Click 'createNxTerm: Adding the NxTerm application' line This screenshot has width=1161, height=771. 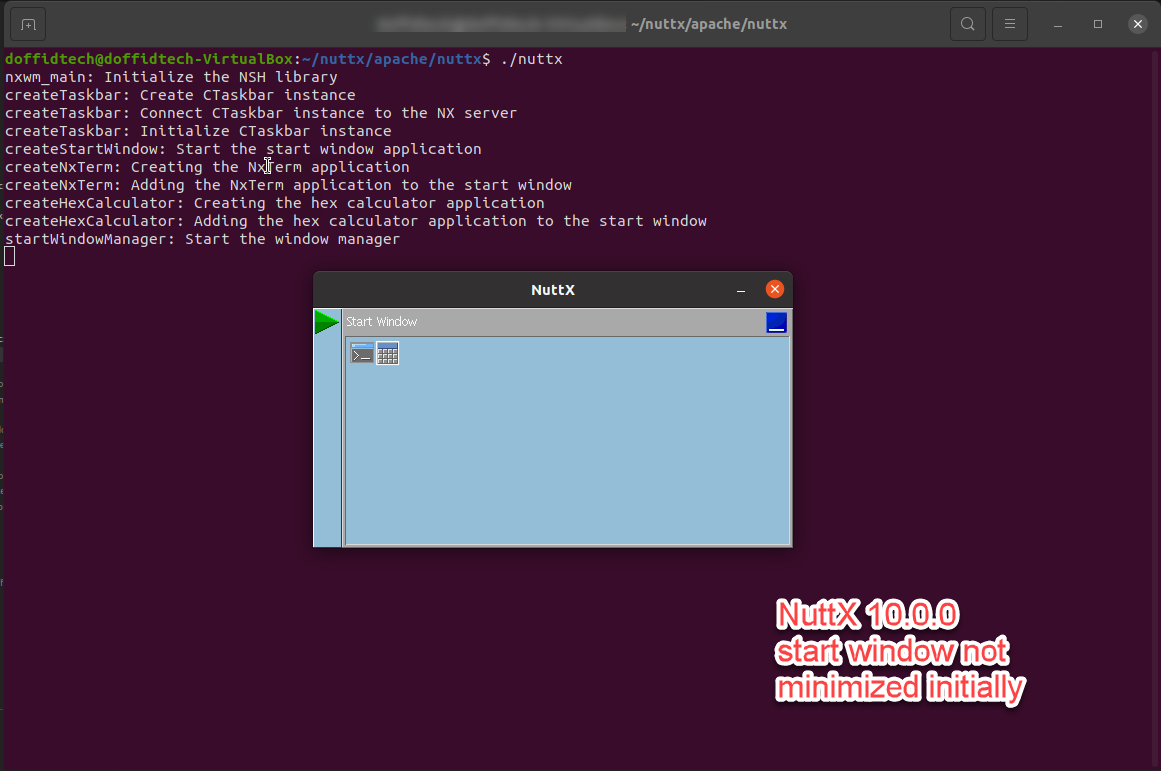coord(288,185)
